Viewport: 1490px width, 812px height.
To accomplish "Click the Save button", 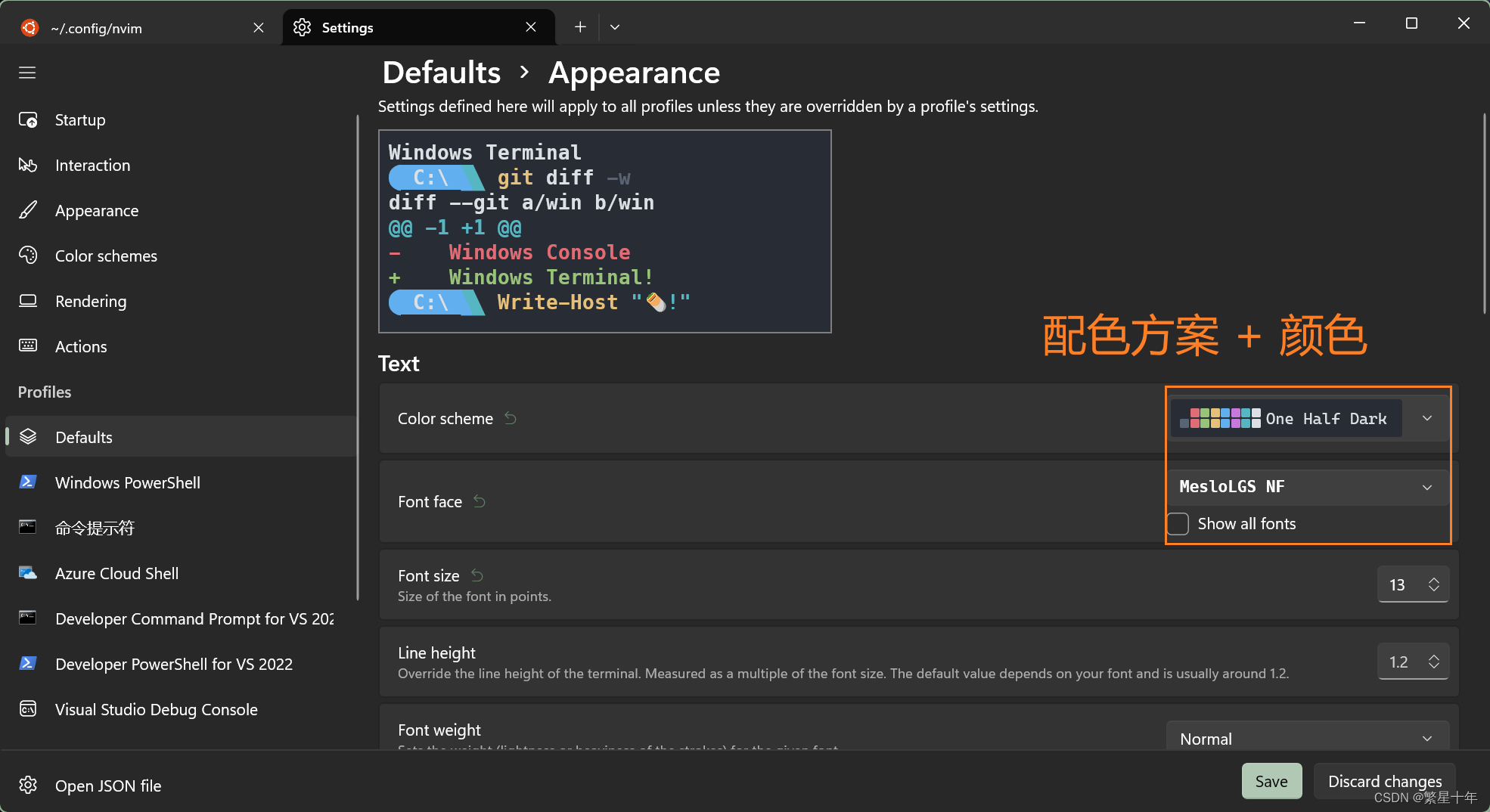I will tap(1271, 781).
